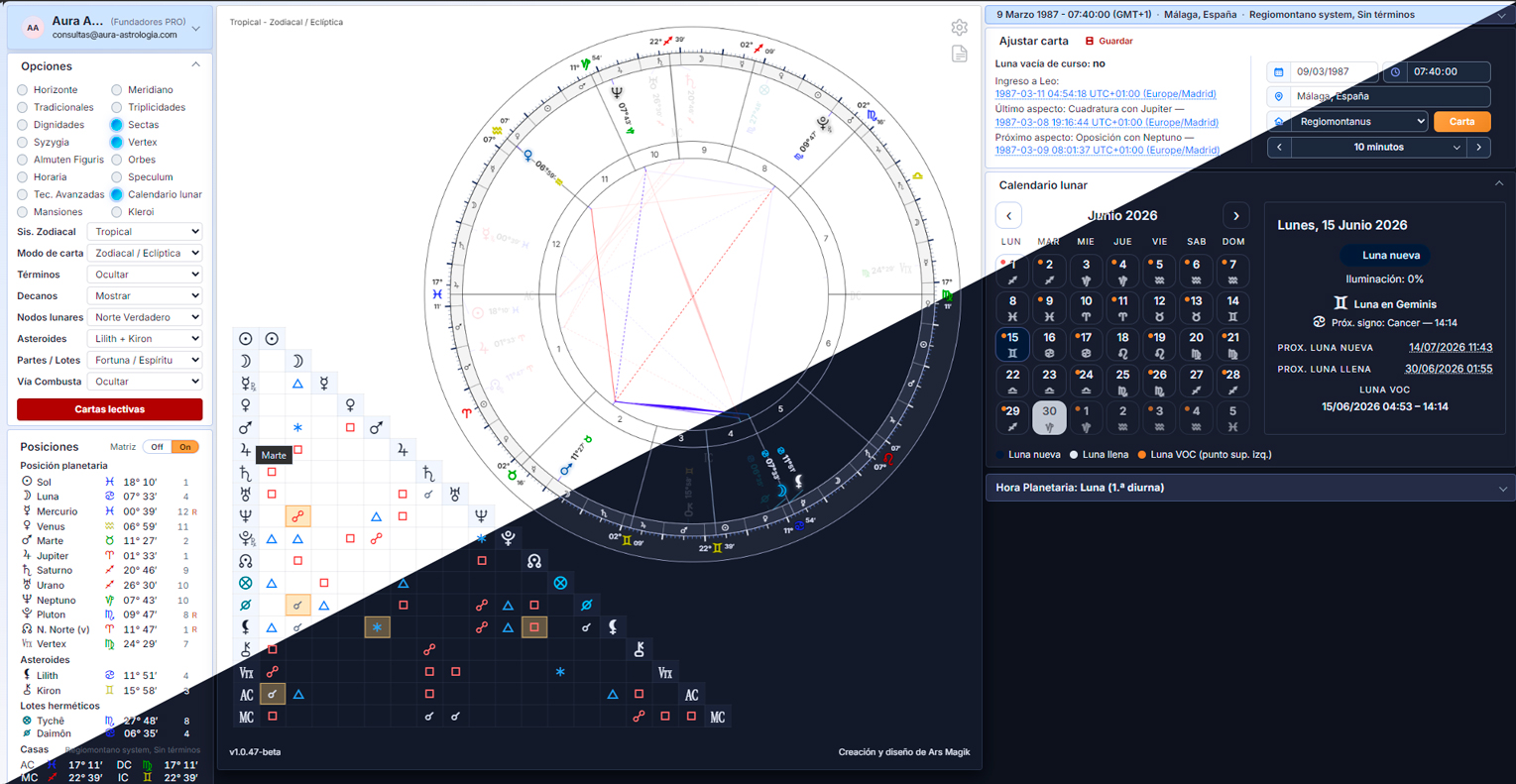Viewport: 1516px width, 784px height.
Task: Enable the Dignidades option
Action: (x=23, y=125)
